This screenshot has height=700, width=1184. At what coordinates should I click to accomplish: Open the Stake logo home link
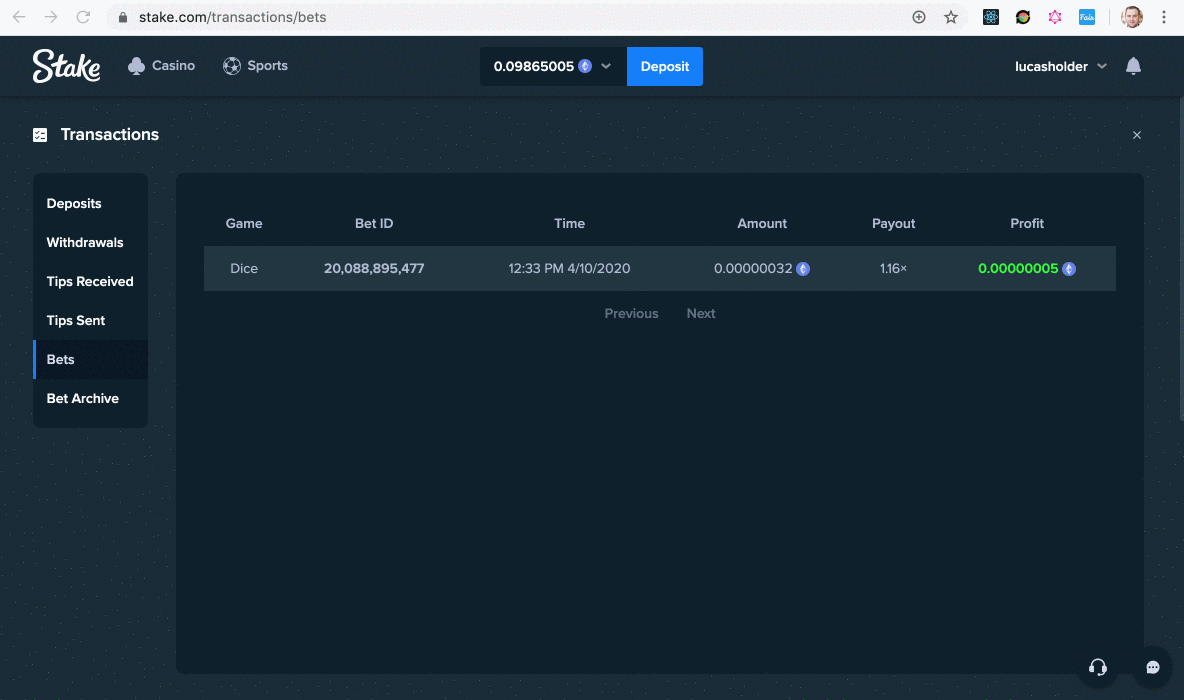click(66, 66)
